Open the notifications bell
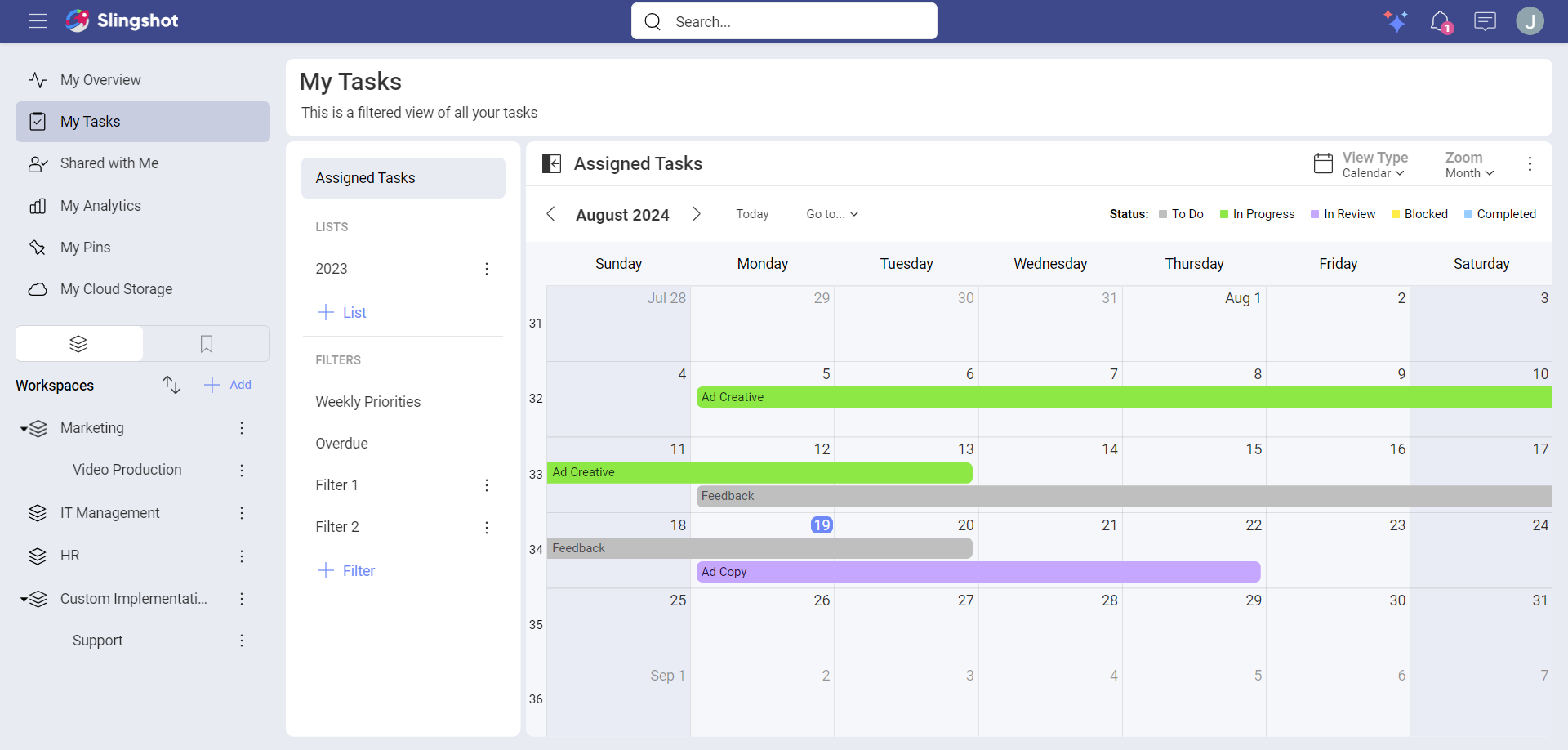 1441,22
